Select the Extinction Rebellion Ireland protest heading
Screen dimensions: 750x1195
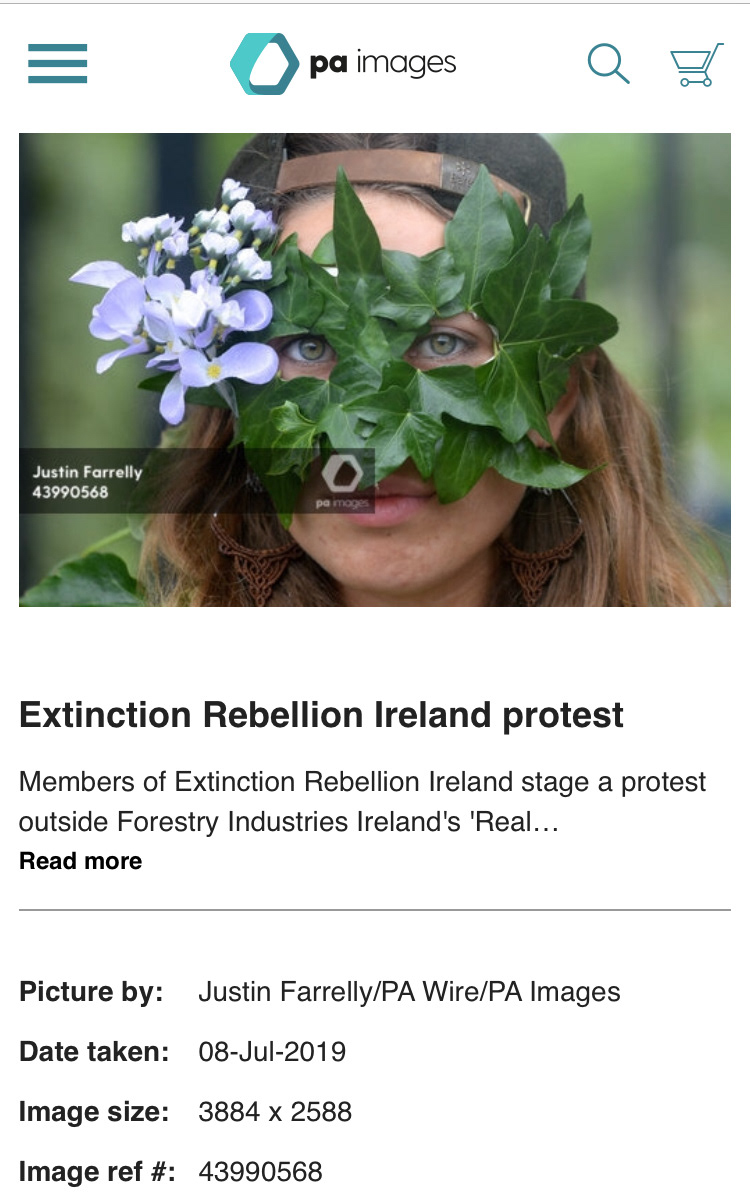[321, 715]
